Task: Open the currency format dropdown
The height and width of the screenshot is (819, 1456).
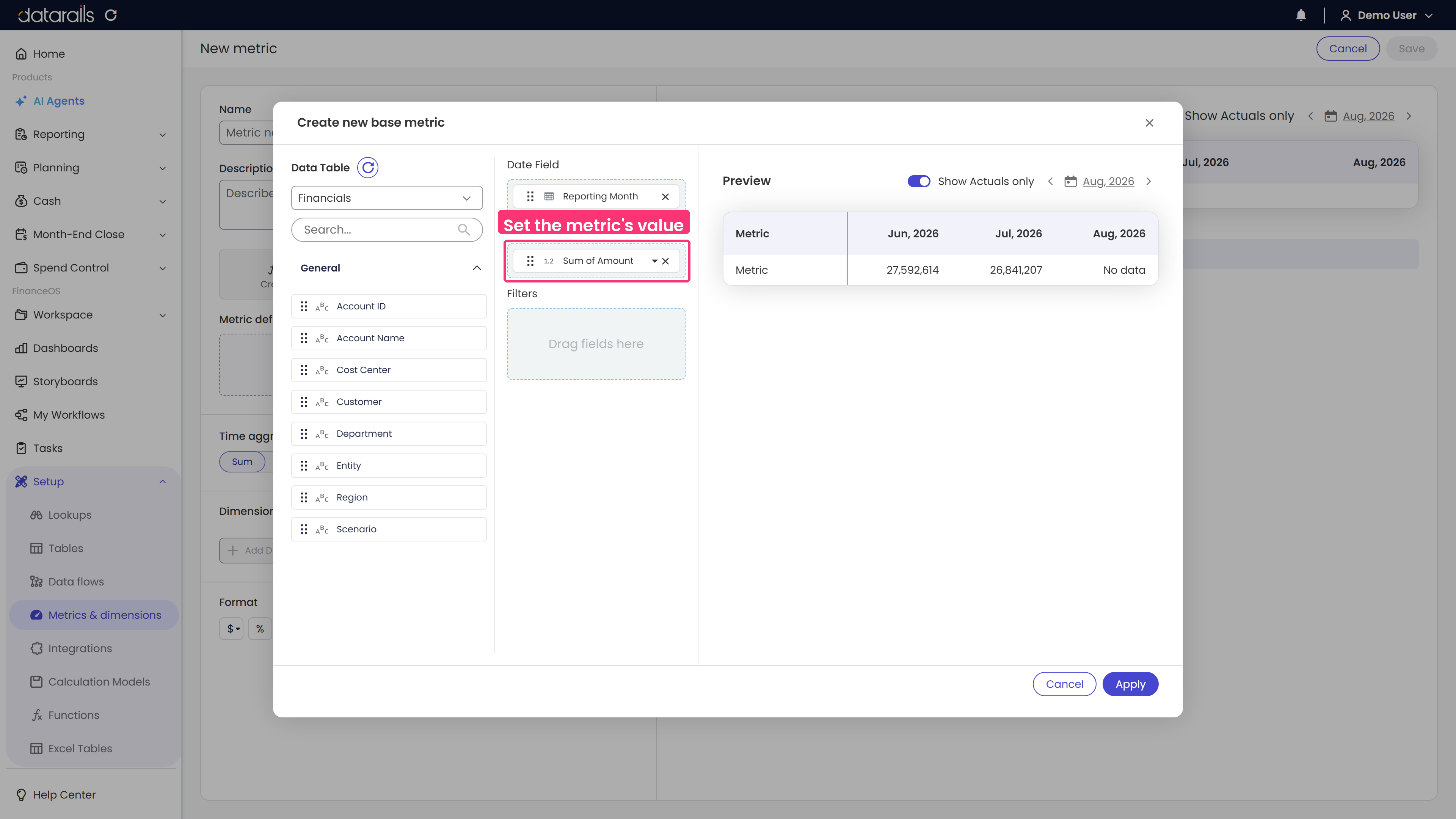Action: 232,629
